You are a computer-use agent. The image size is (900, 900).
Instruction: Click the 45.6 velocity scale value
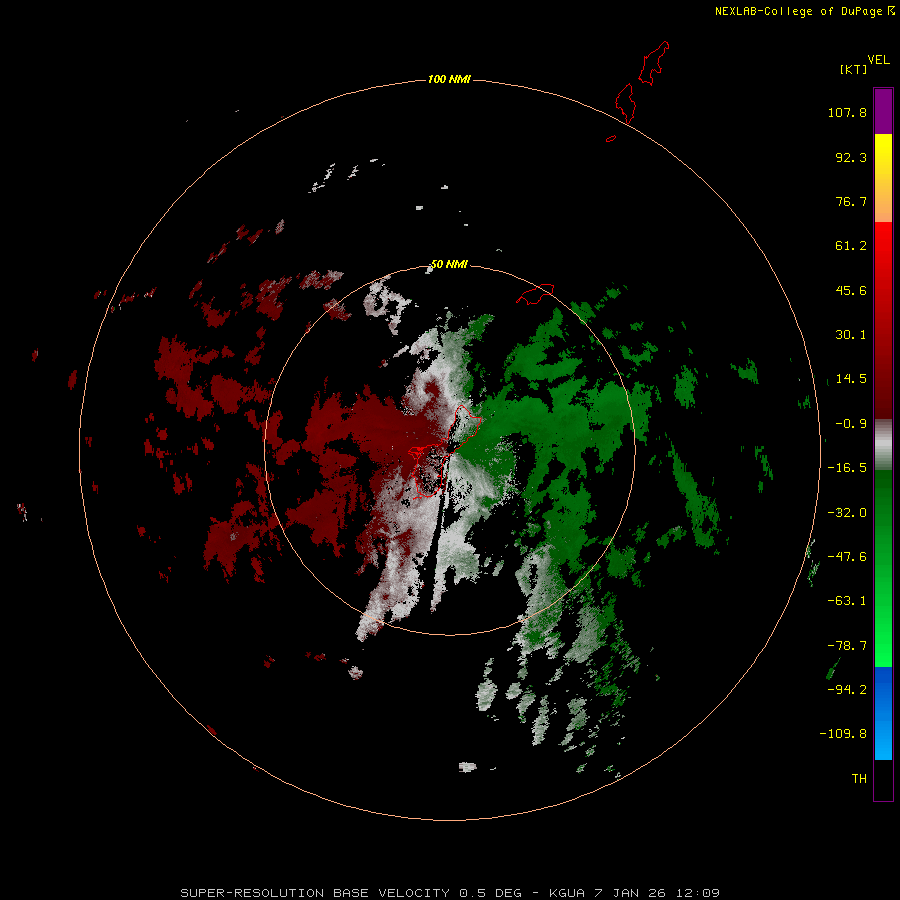tap(851, 290)
